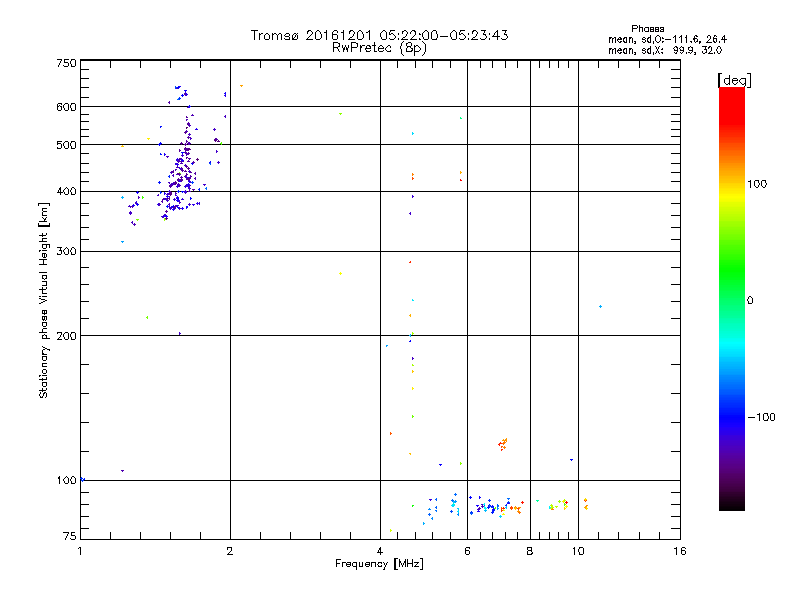Screen dimensions: 800x600
Task: Click the y-axis '400' tick label
Action: (x=66, y=191)
